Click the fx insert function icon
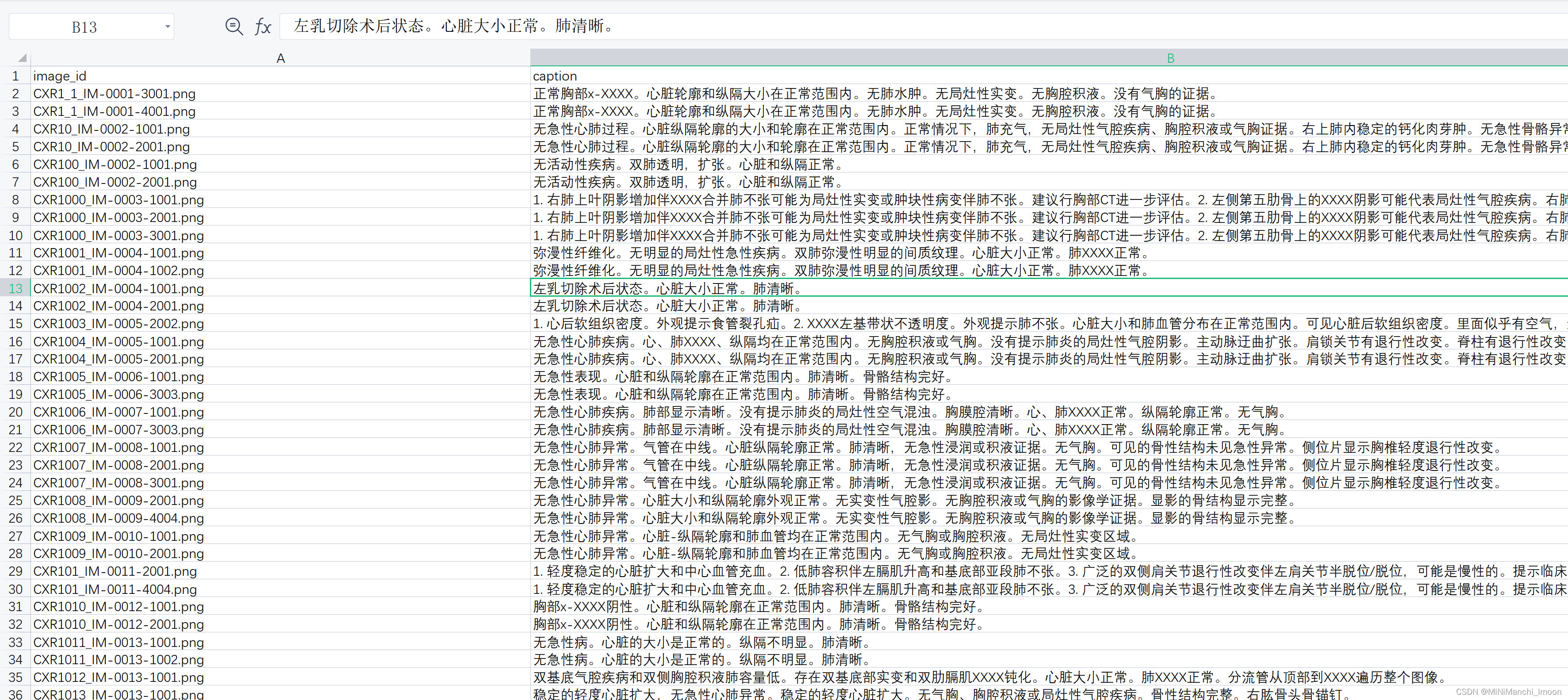Image resolution: width=1568 pixels, height=700 pixels. [x=262, y=26]
